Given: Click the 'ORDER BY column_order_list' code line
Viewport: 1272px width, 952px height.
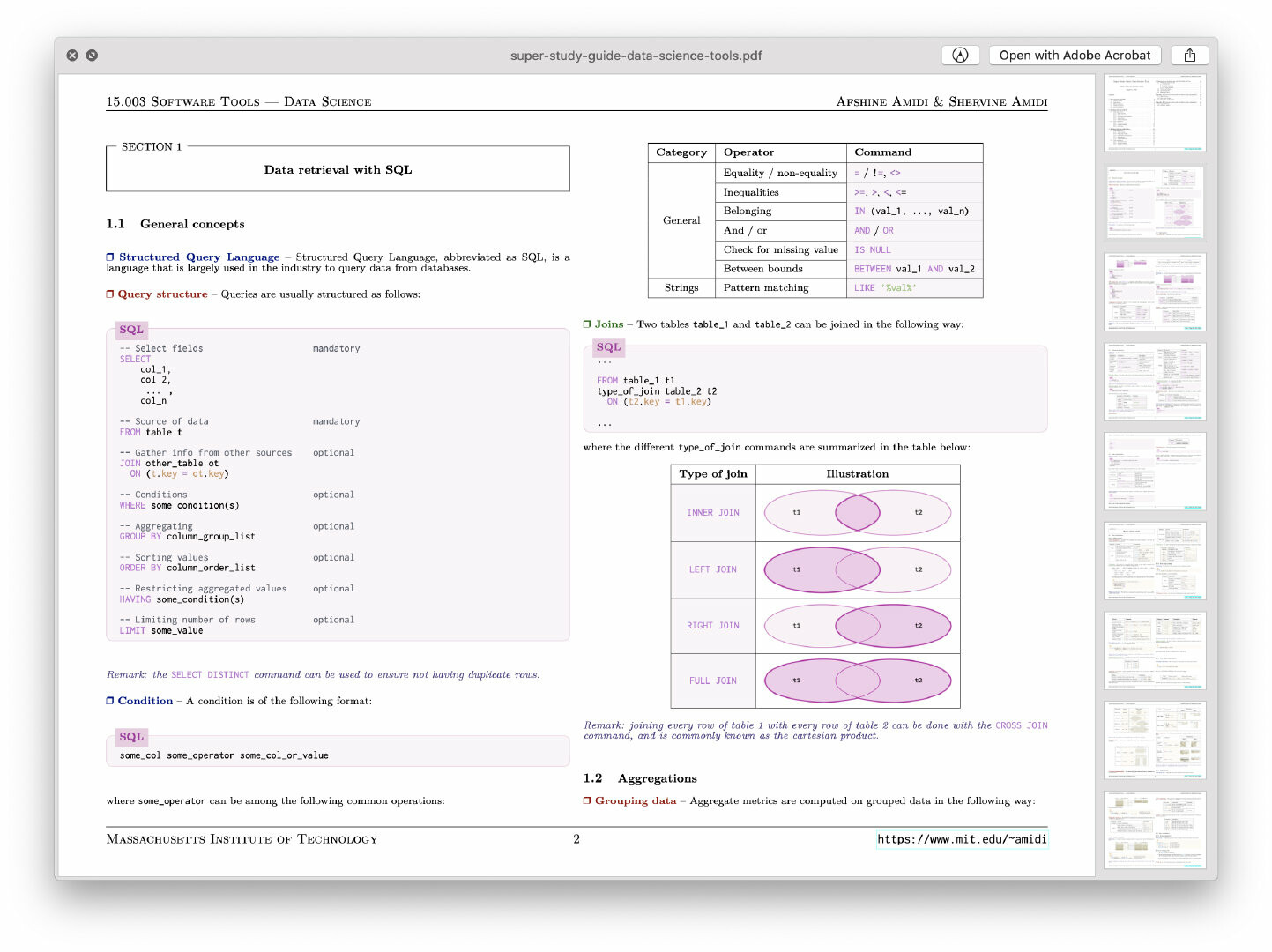Looking at the screenshot, I should pyautogui.click(x=188, y=569).
